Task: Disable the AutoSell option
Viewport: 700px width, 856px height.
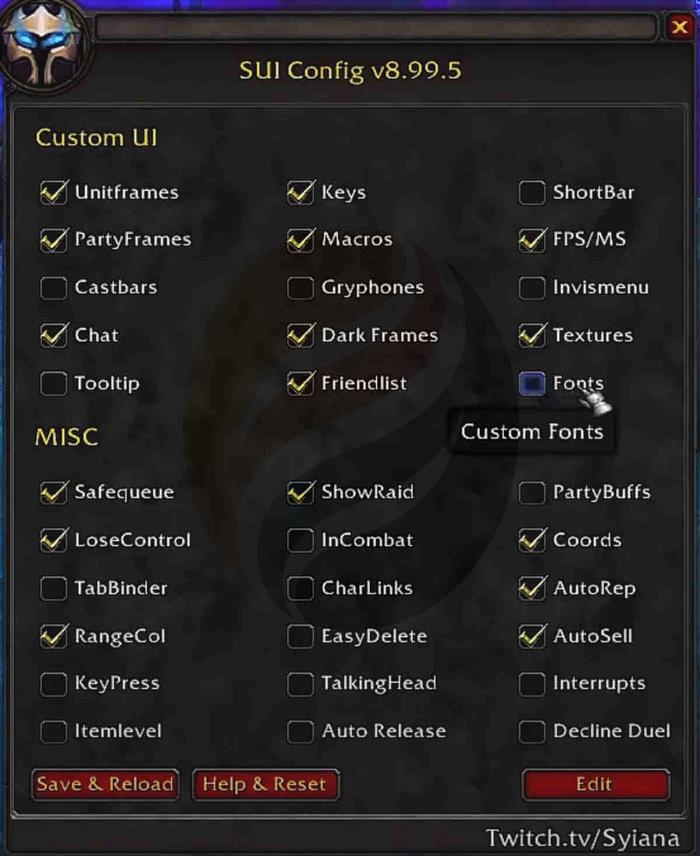Action: click(x=532, y=636)
